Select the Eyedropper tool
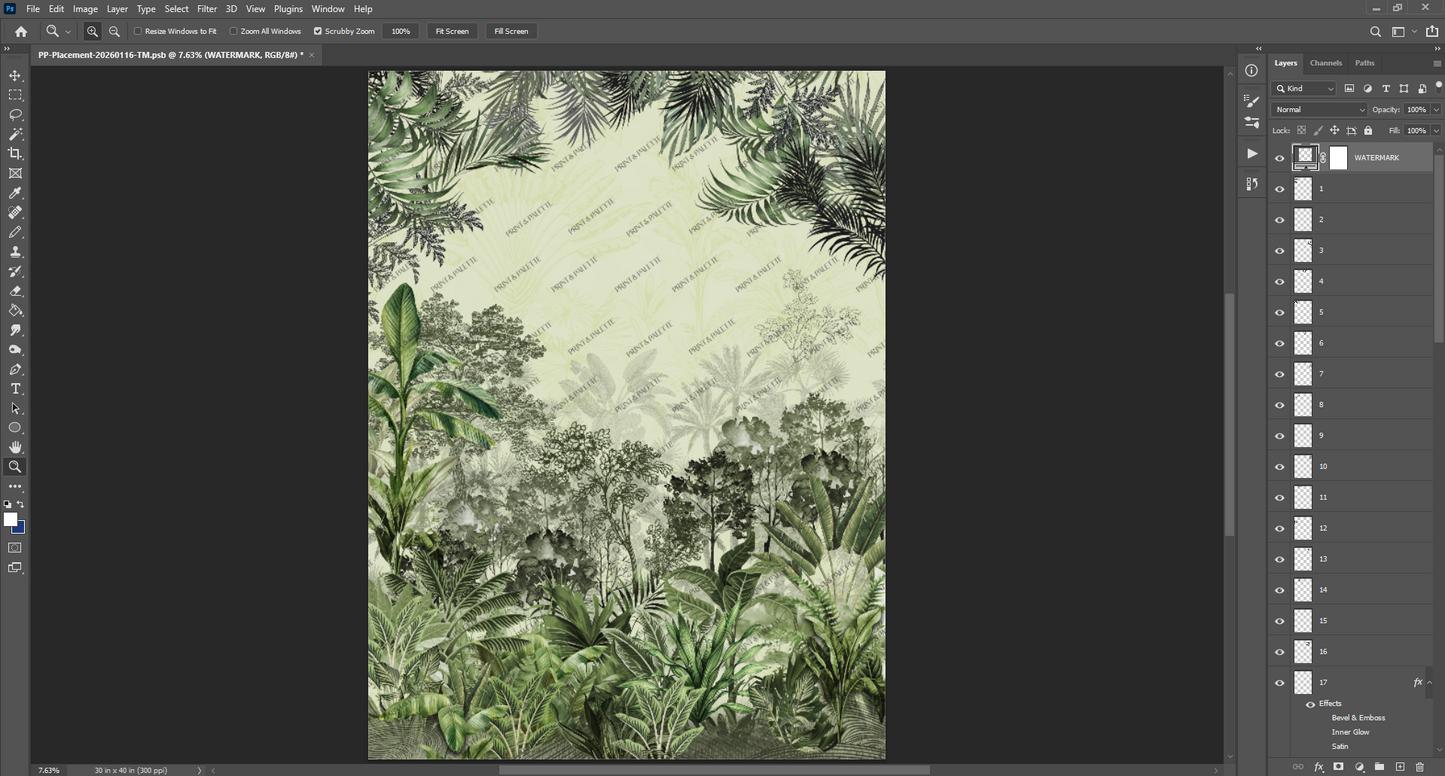Viewport: 1445px width, 776px height. (x=15, y=193)
